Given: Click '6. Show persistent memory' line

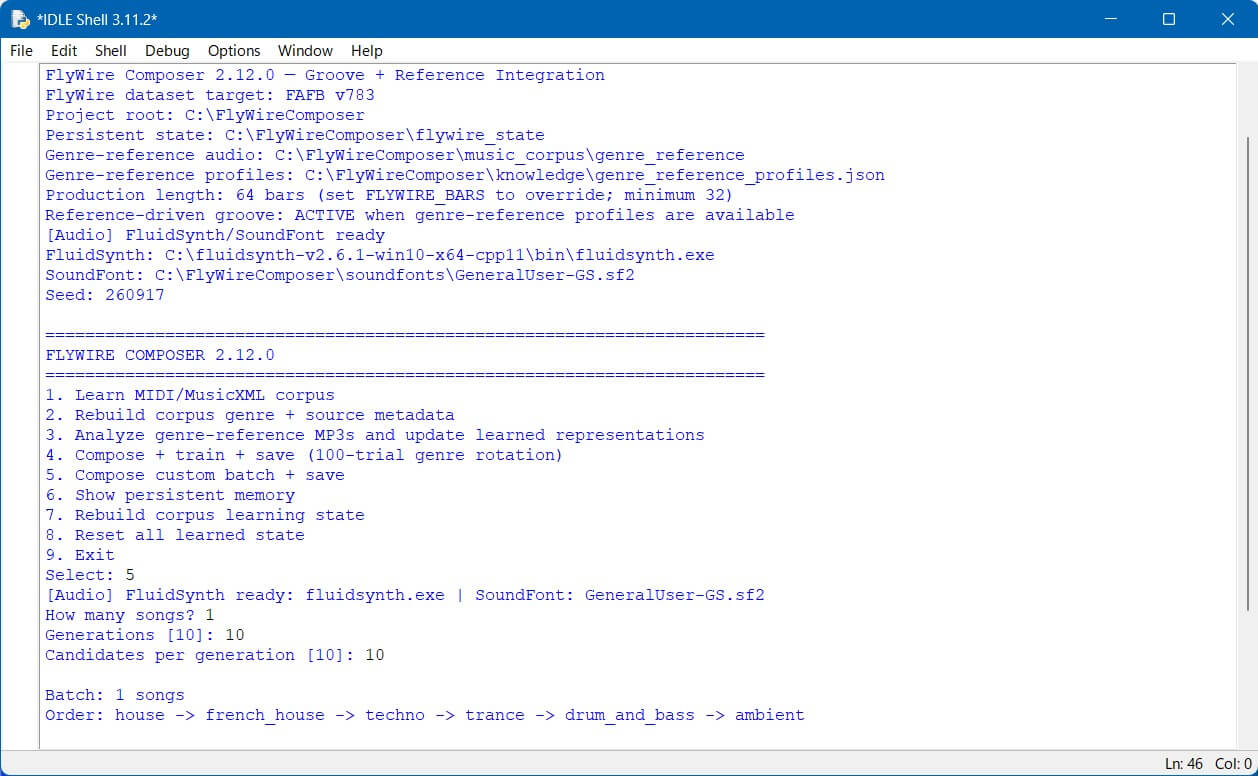Looking at the screenshot, I should tap(170, 495).
